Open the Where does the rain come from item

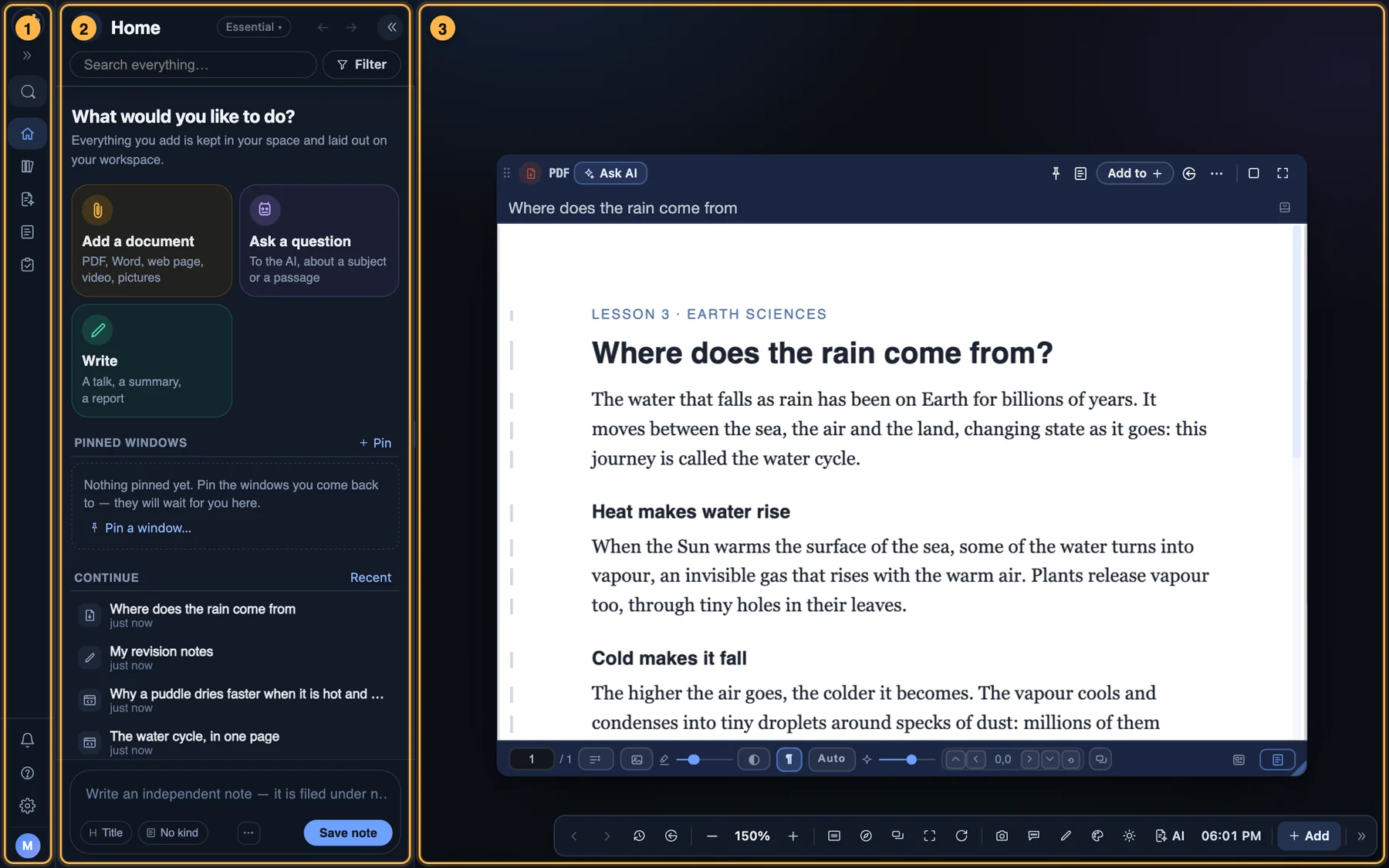coord(235,615)
